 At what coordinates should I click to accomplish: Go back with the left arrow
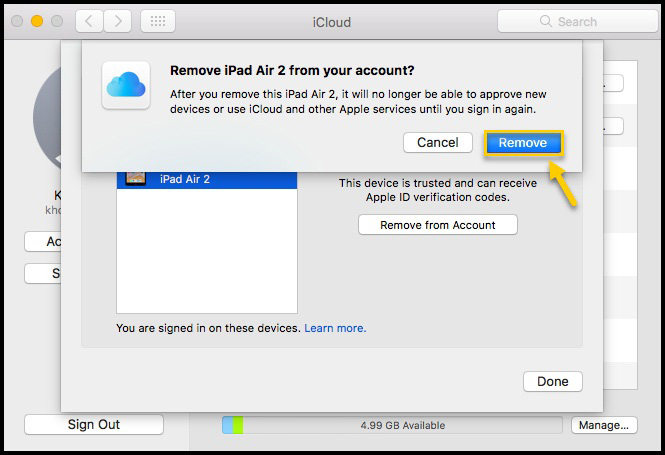[x=89, y=21]
